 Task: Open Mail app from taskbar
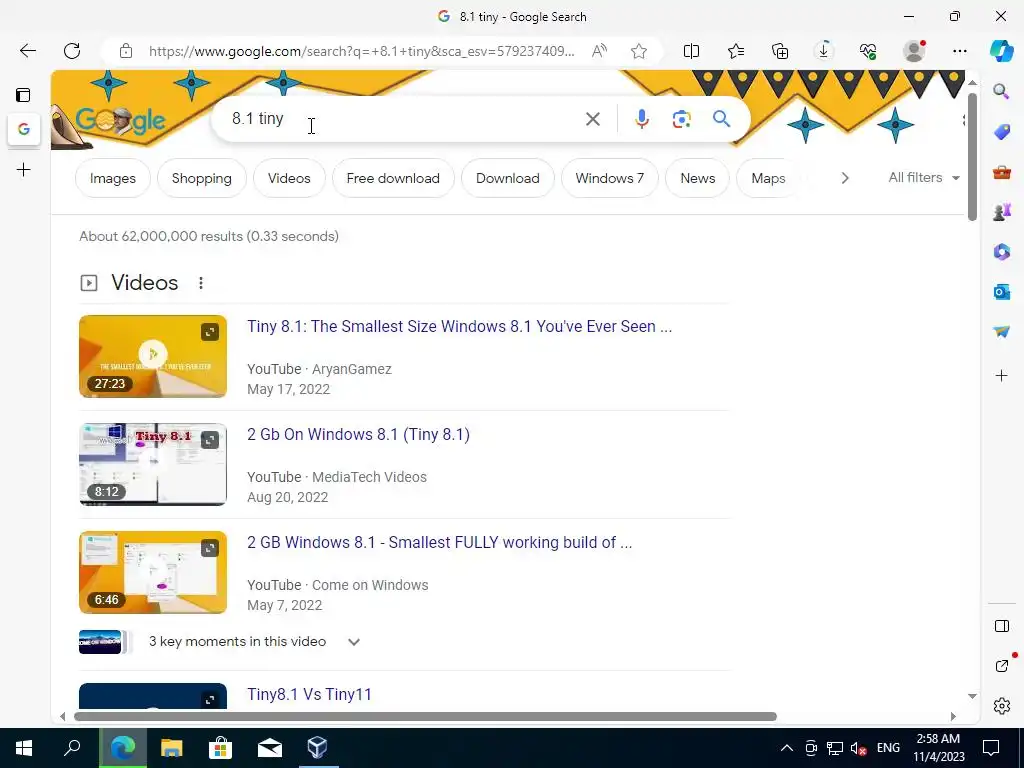tap(269, 748)
